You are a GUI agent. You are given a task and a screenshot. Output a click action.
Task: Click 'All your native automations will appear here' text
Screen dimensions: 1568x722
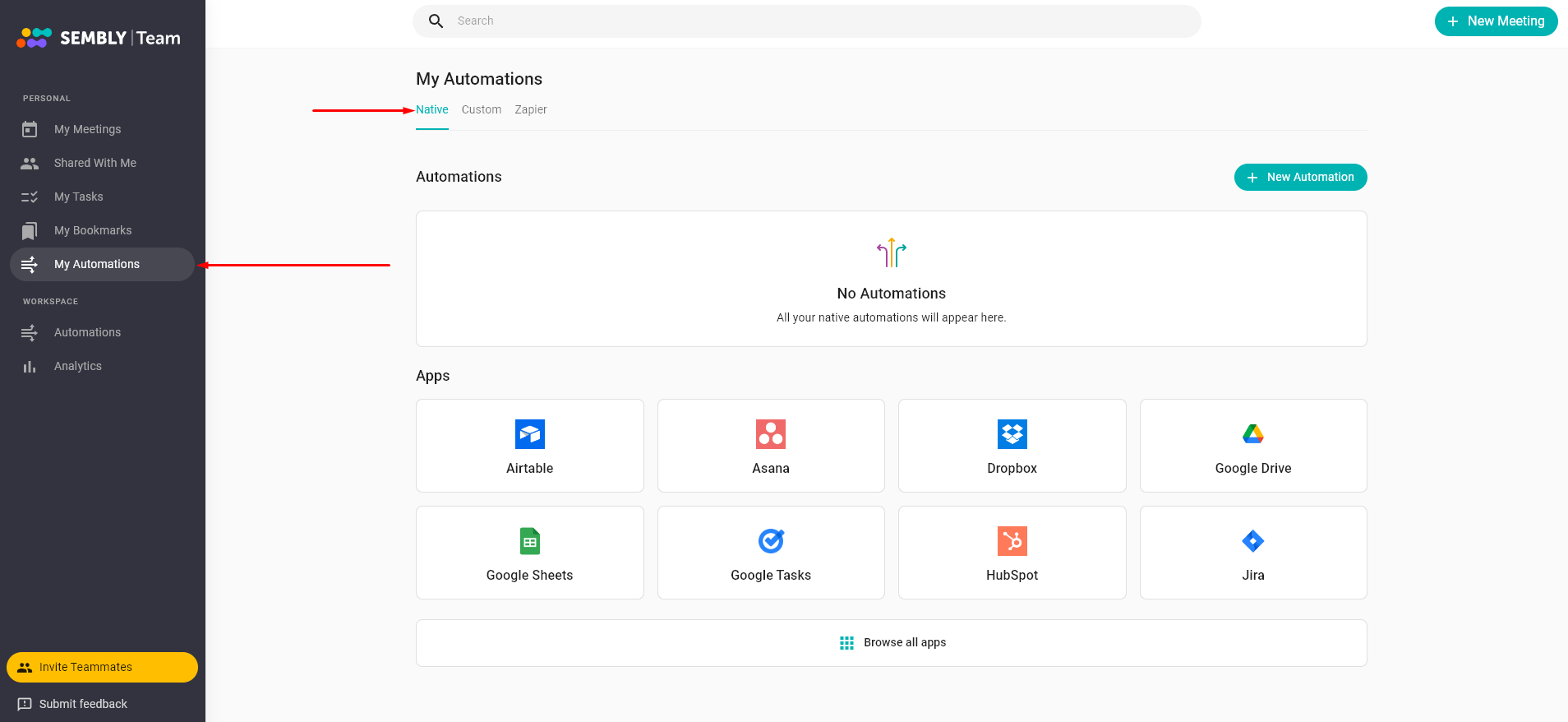click(x=892, y=317)
